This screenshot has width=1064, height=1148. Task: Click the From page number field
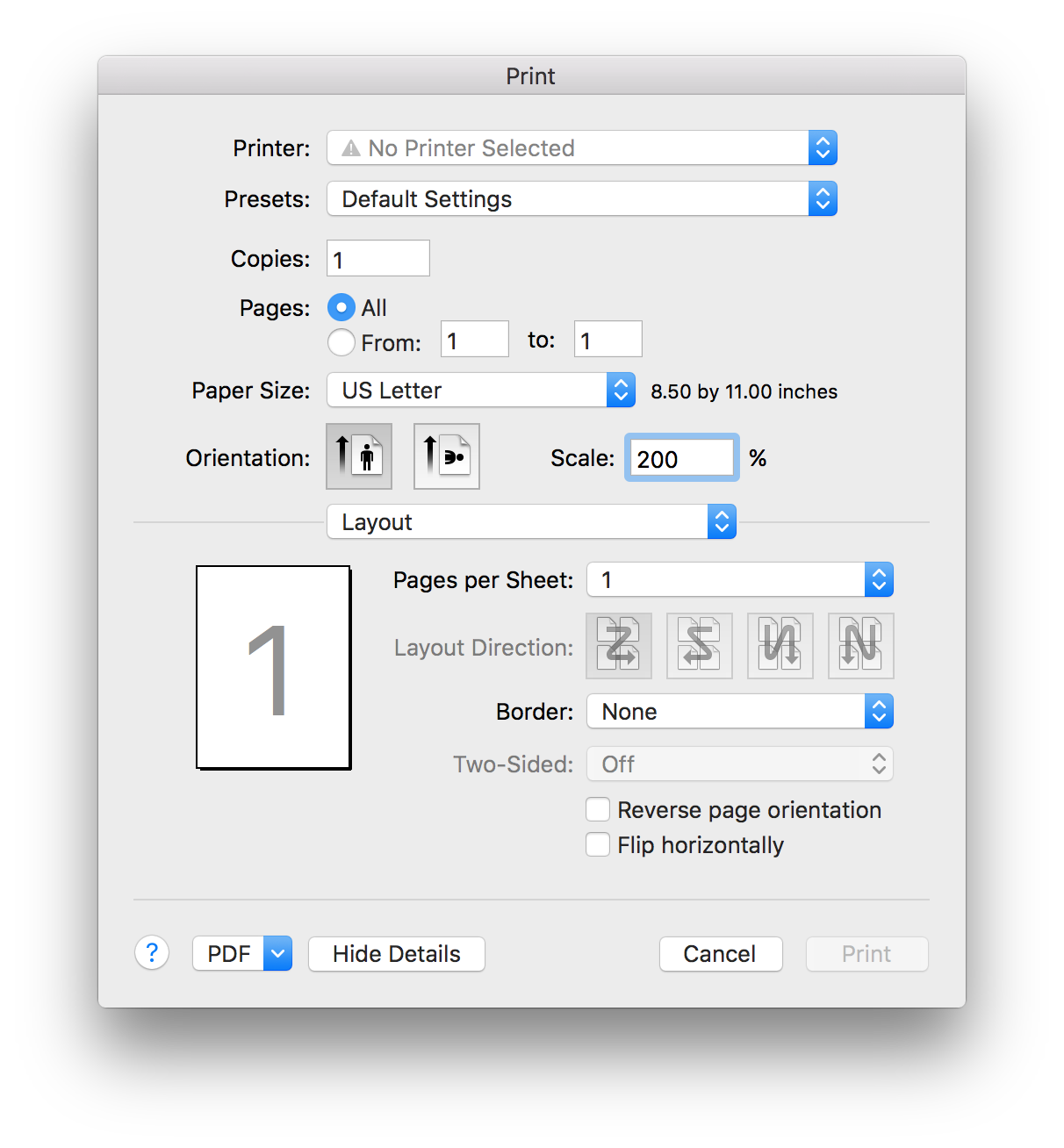pyautogui.click(x=475, y=339)
